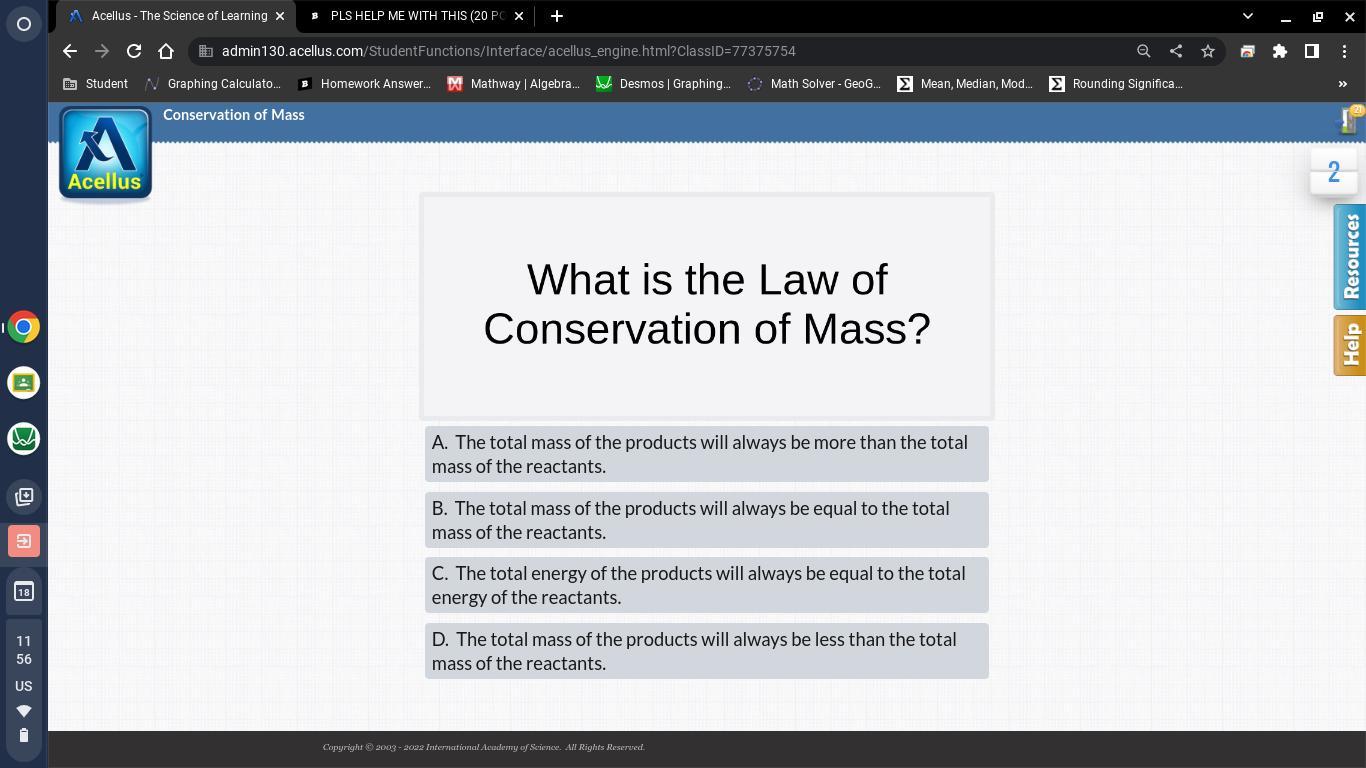The height and width of the screenshot is (768, 1366).
Task: Open the tab search dropdown arrow
Action: point(1247,16)
